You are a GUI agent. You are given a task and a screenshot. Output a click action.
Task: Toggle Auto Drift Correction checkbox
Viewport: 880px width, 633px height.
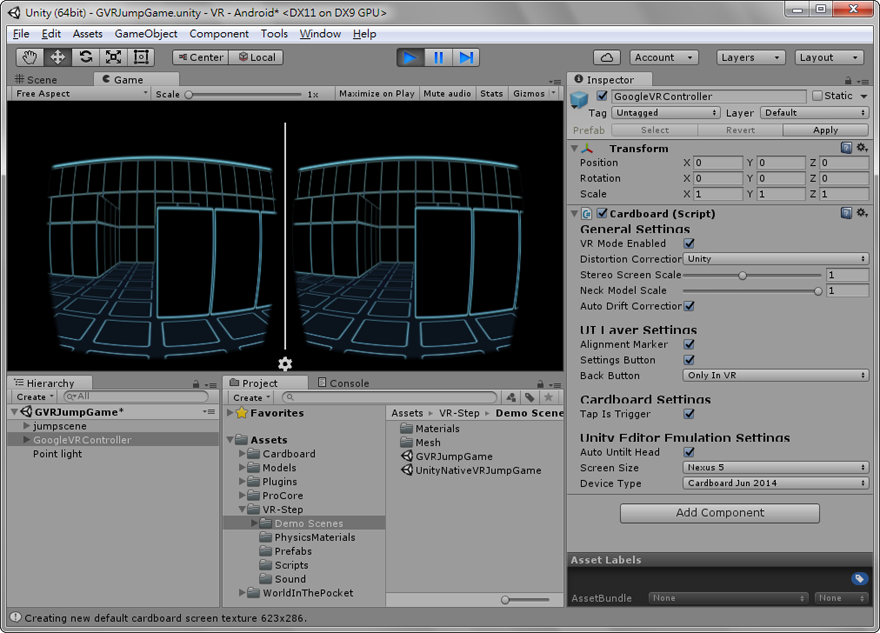(x=689, y=306)
